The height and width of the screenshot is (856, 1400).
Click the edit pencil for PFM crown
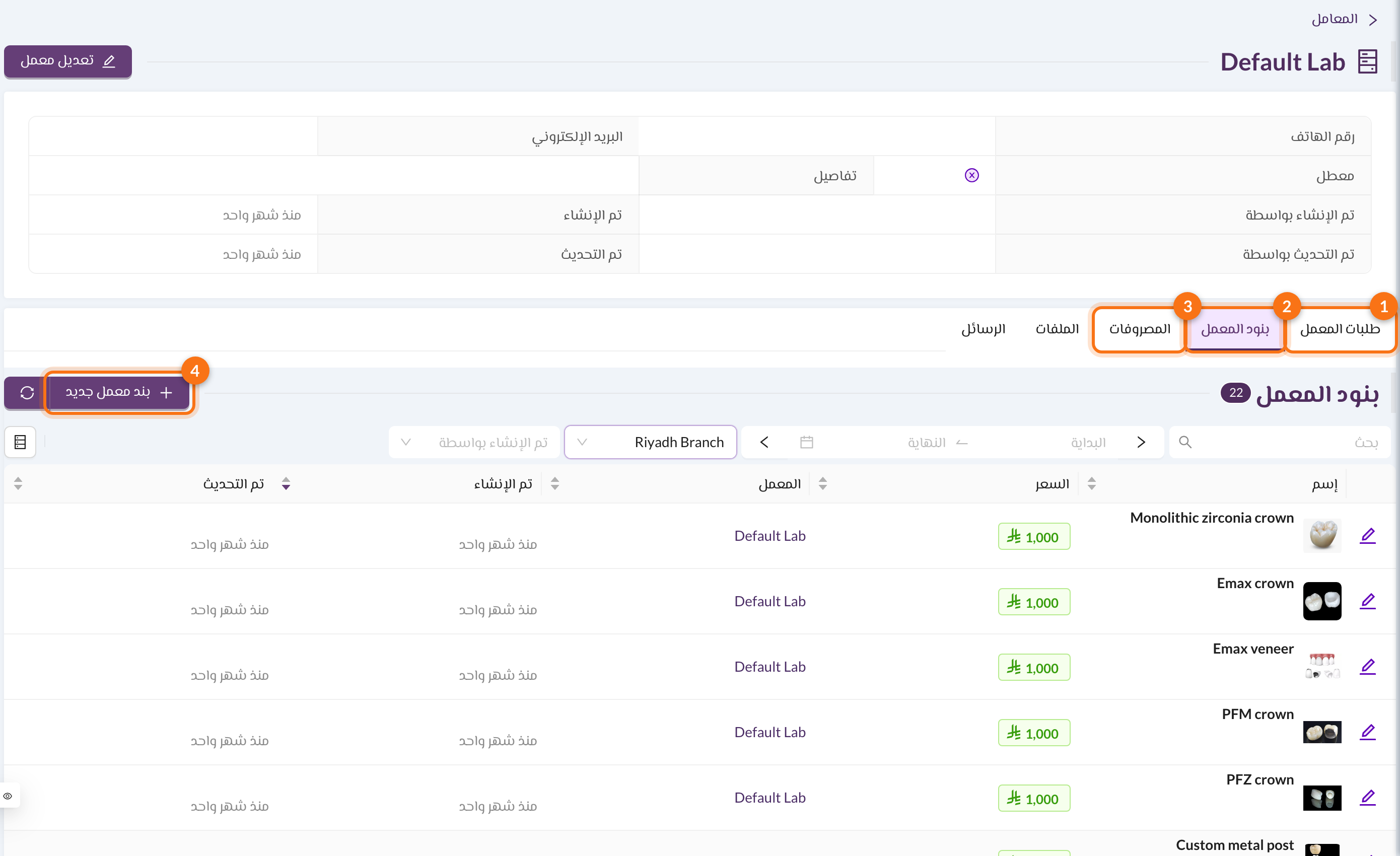tap(1368, 732)
